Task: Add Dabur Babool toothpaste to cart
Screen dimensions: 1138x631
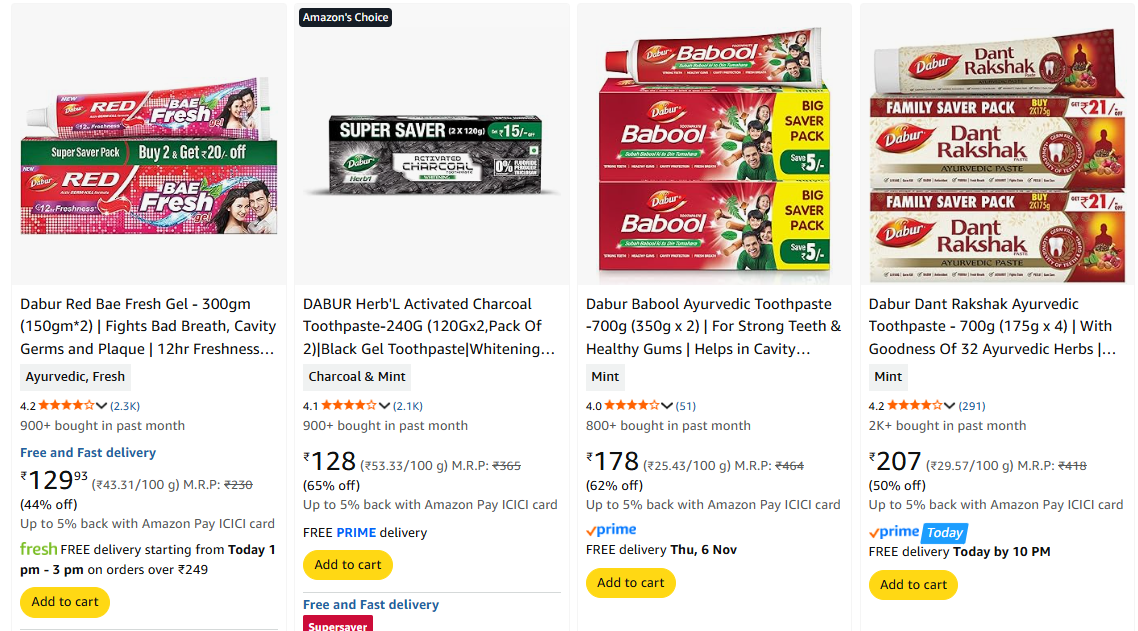Action: [x=631, y=583]
